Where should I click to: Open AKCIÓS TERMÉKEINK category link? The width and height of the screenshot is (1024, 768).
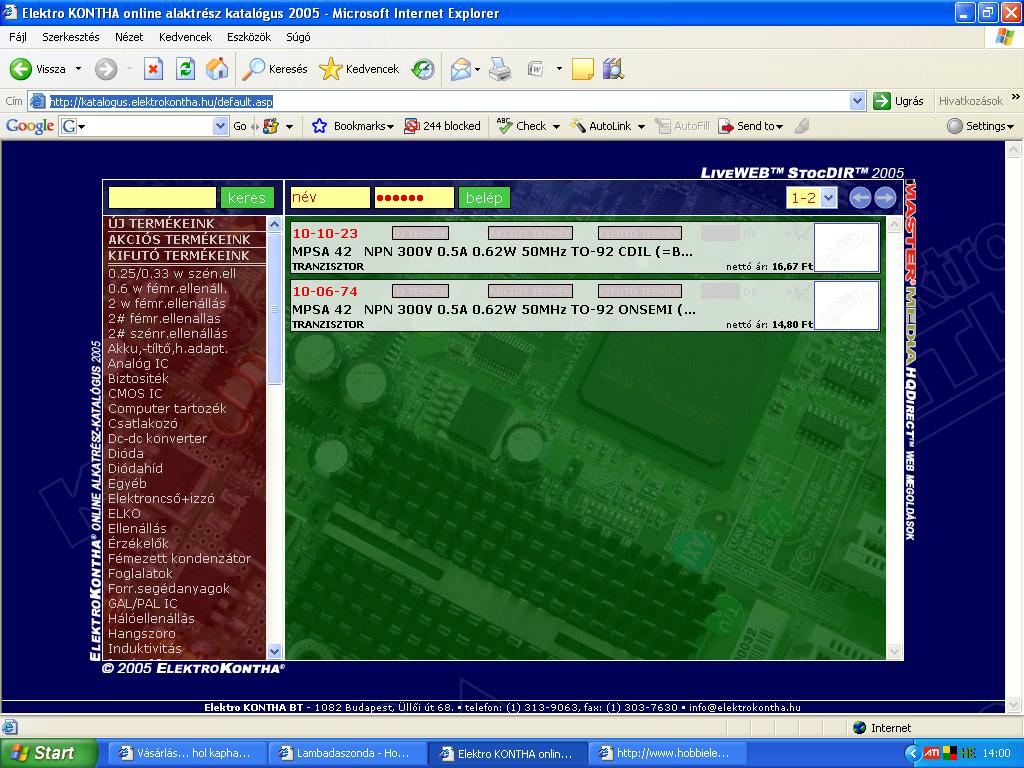[x=179, y=239]
